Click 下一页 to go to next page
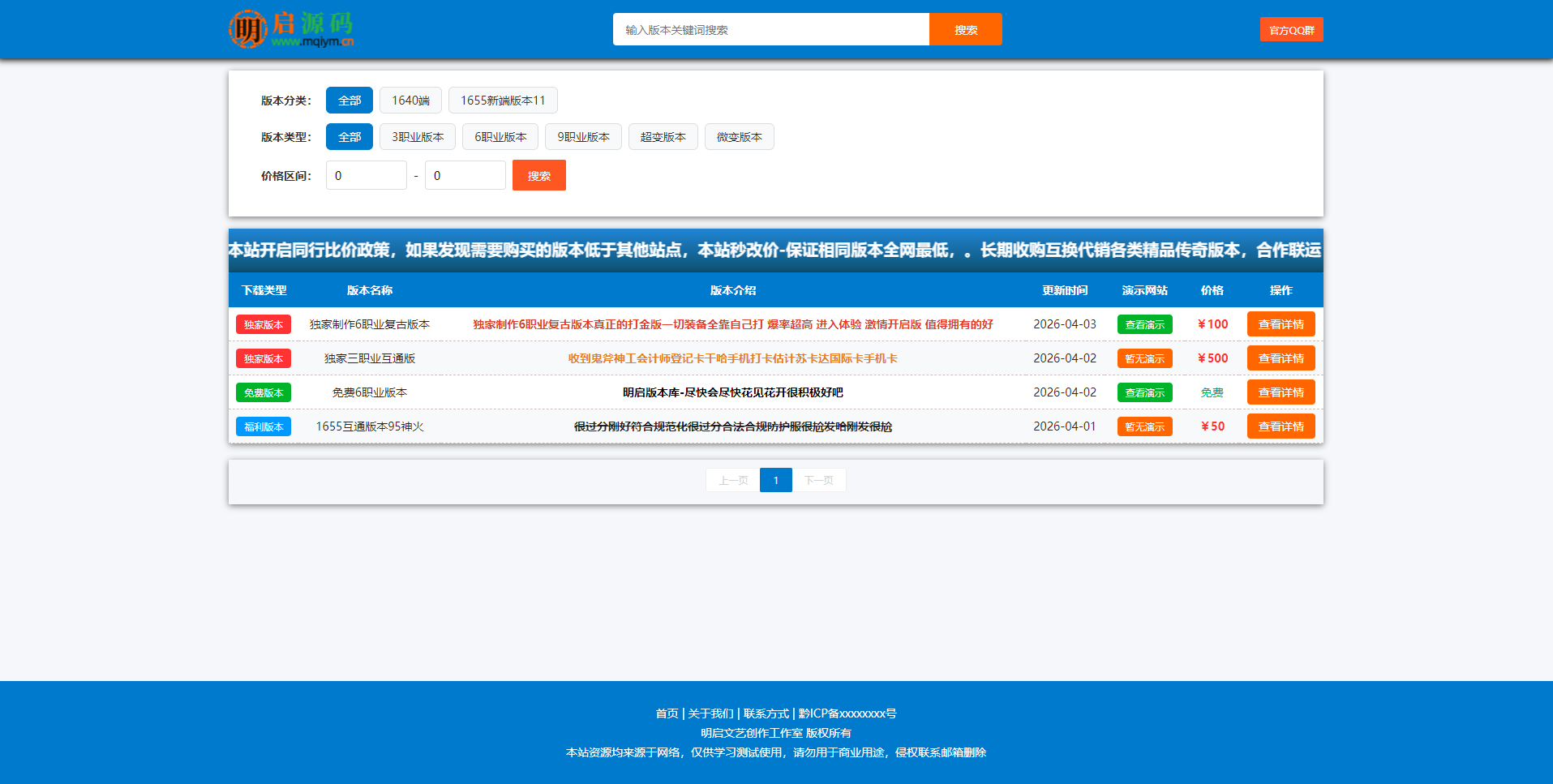The image size is (1553, 784). (819, 479)
